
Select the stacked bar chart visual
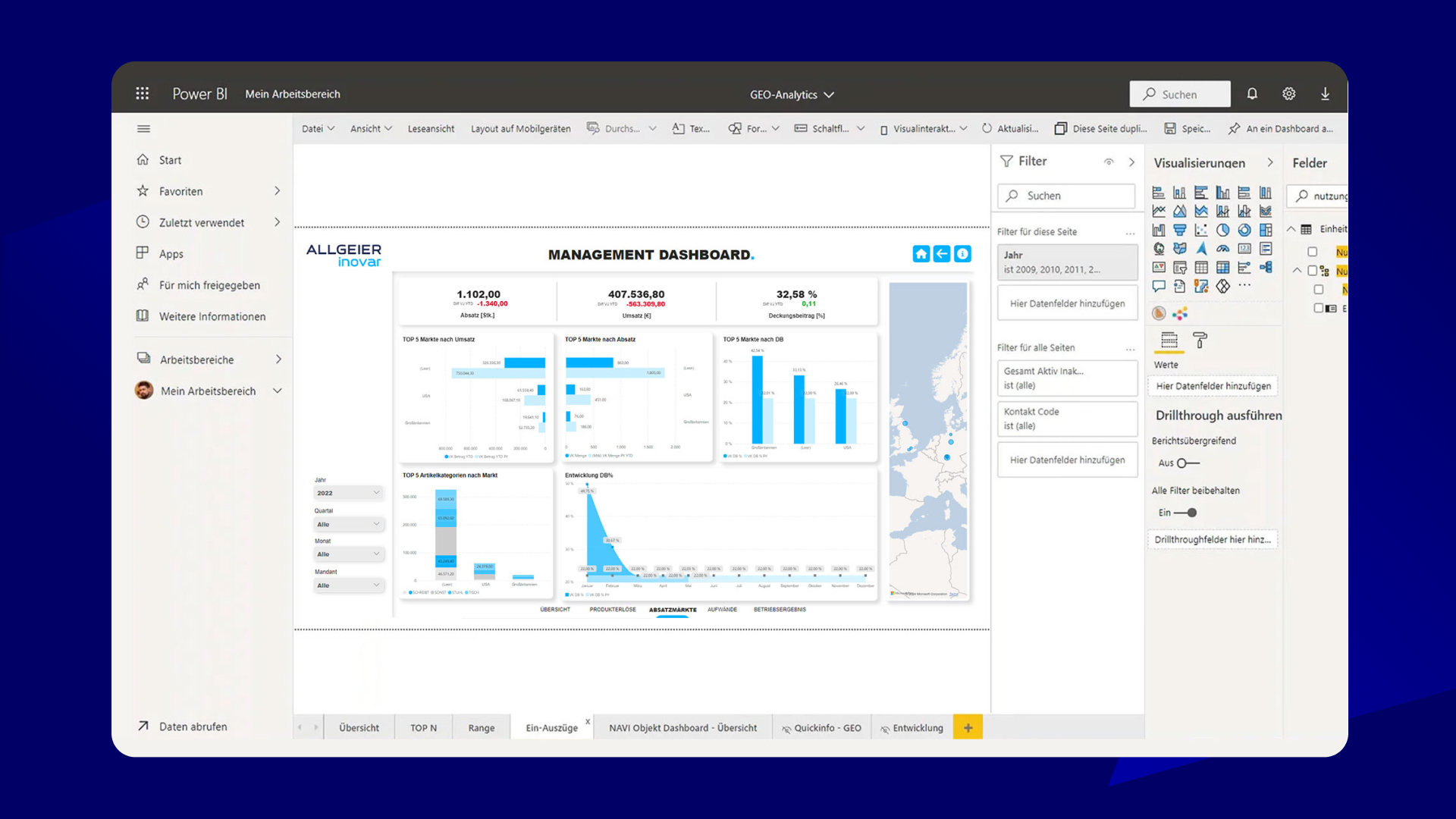[x=1159, y=193]
